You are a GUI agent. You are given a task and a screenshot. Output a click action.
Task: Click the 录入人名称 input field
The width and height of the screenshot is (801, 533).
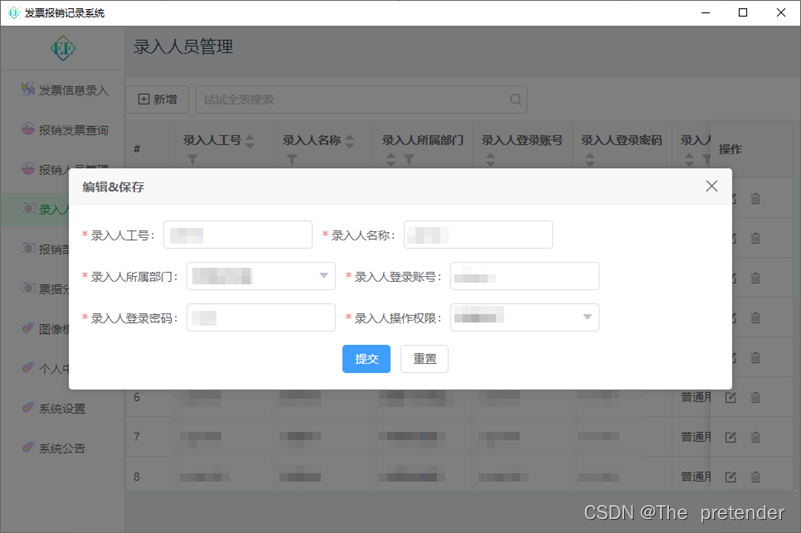click(478, 235)
